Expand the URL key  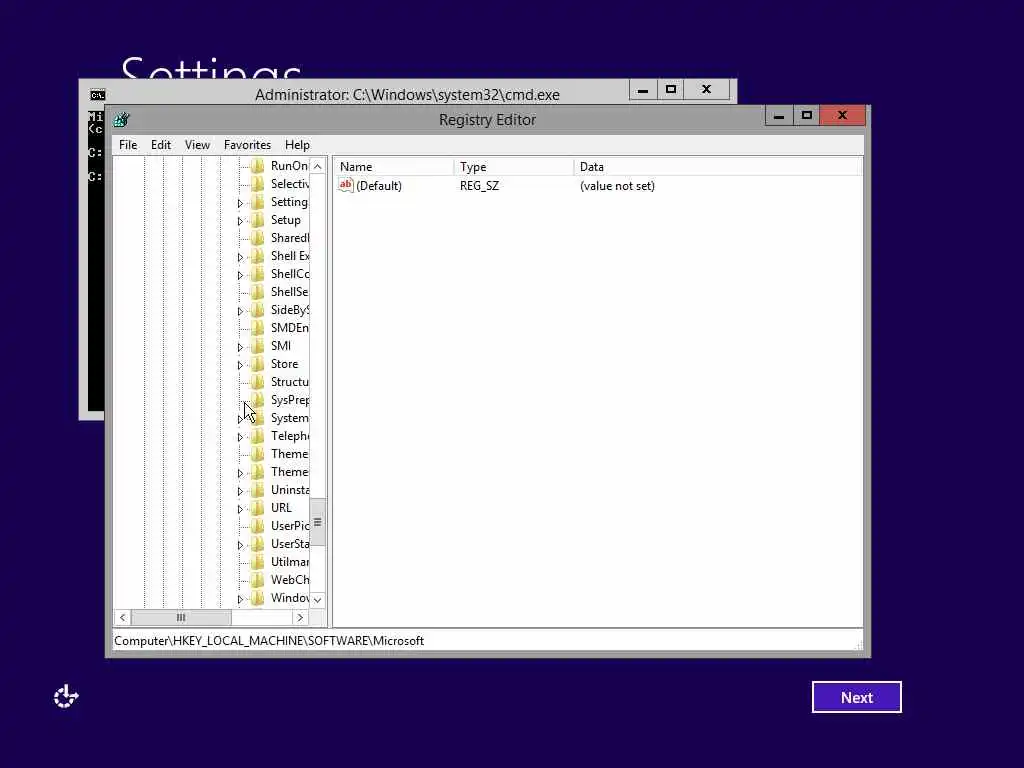point(240,509)
